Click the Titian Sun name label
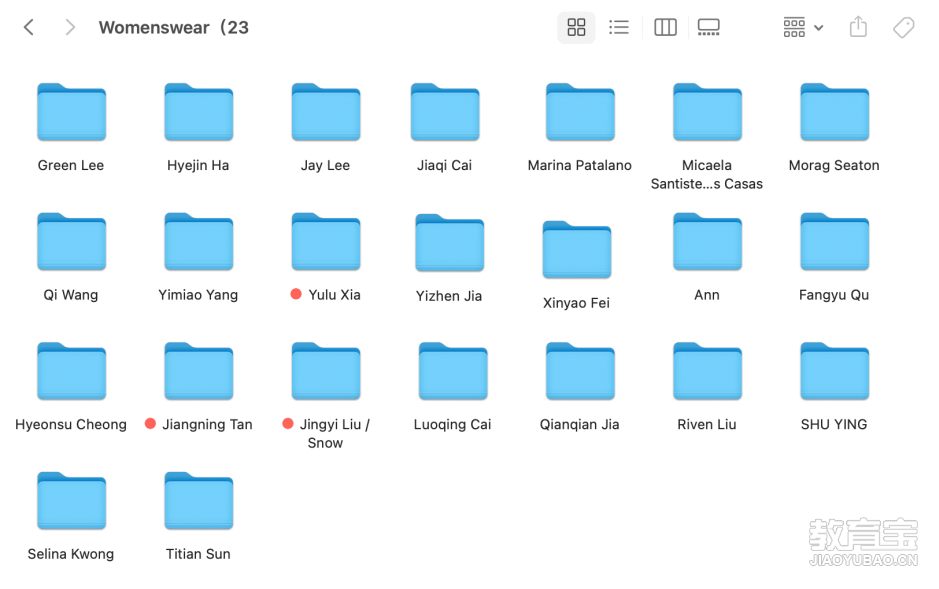Image resolution: width=939 pixels, height=589 pixels. point(198,554)
